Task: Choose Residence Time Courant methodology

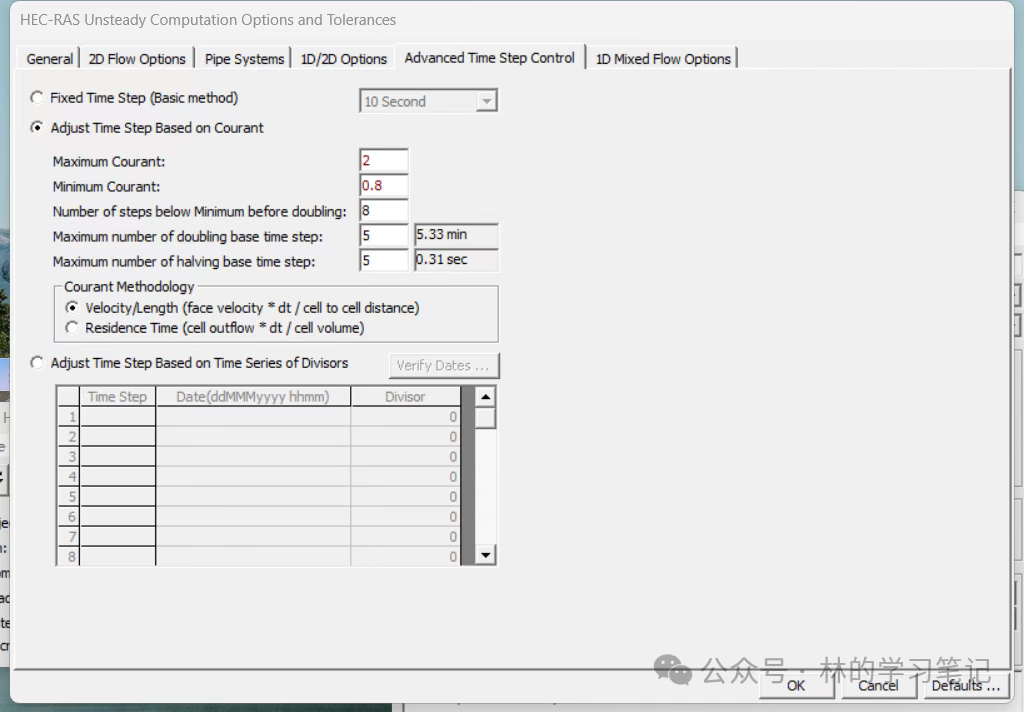Action: 72,328
